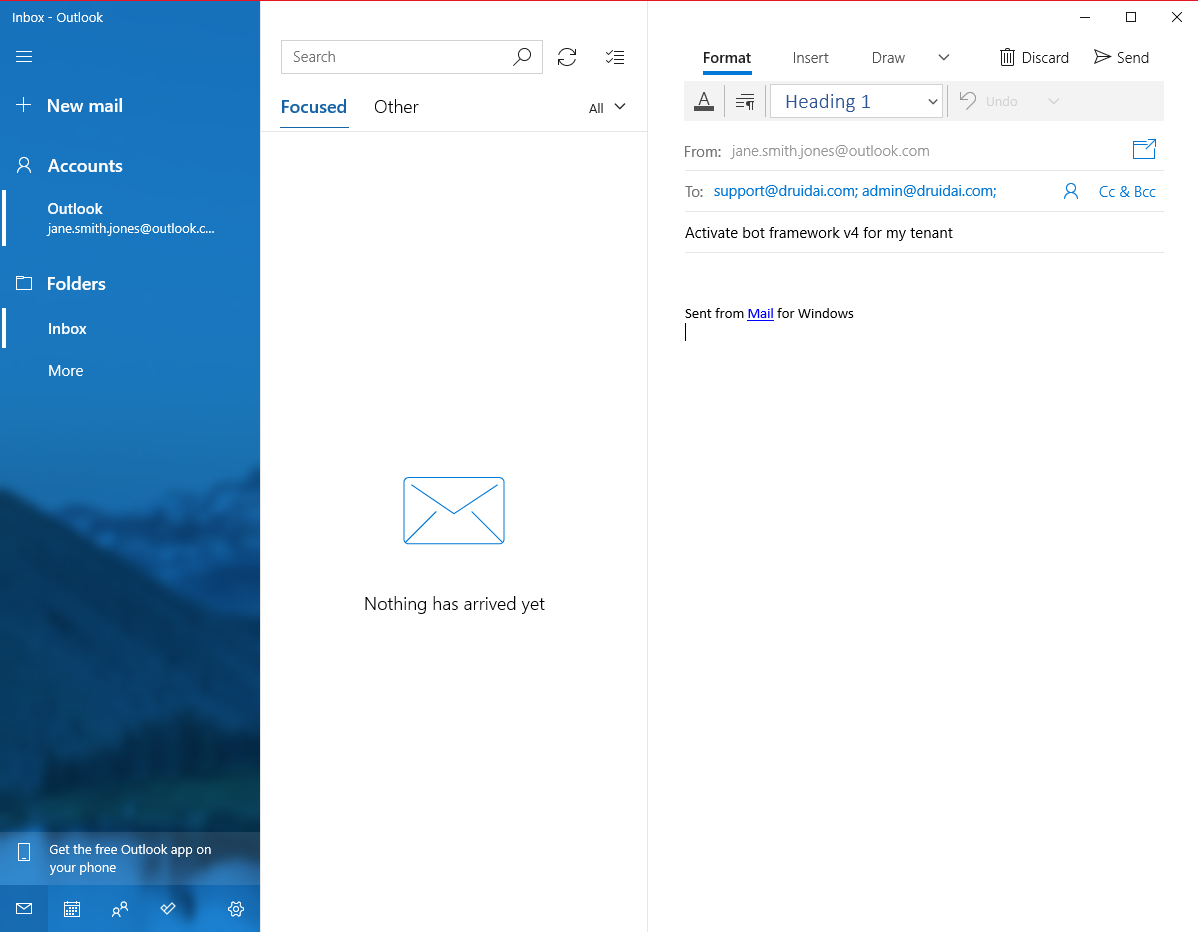Open font formatting A icon
This screenshot has height=932, width=1198.
tap(704, 101)
